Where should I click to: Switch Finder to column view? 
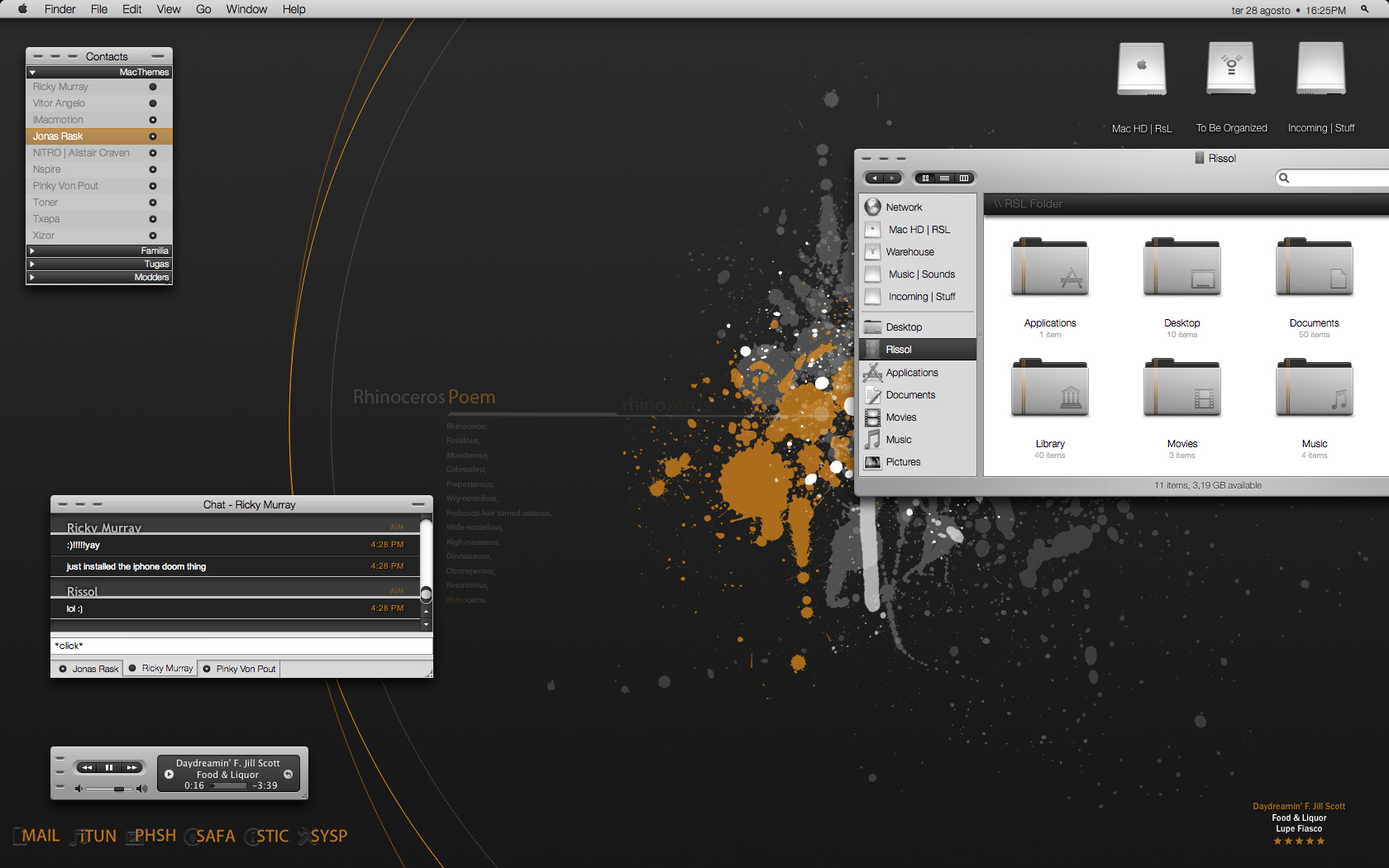click(964, 178)
